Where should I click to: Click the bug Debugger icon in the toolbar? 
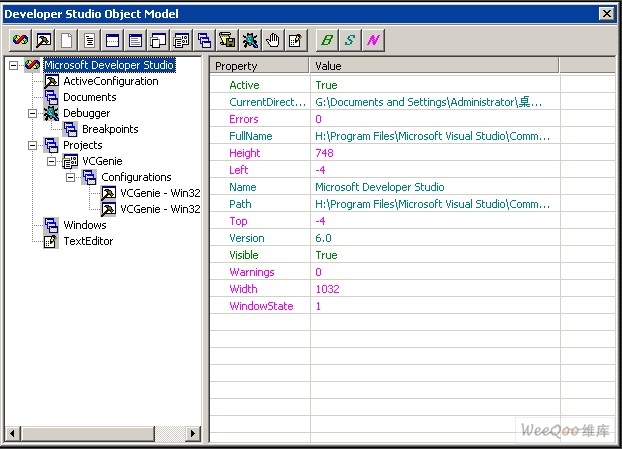[x=250, y=41]
